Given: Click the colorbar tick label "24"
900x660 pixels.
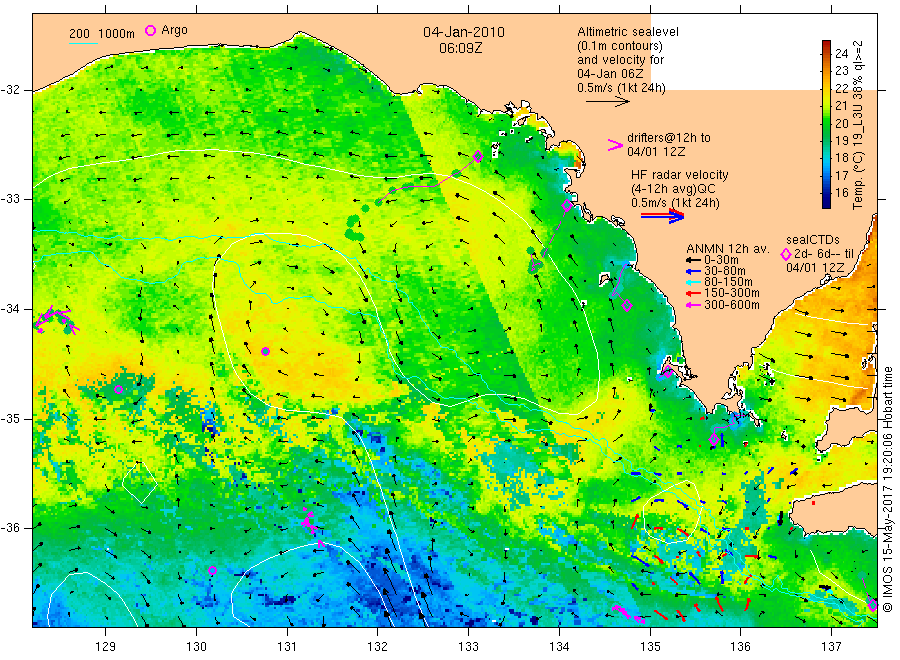Looking at the screenshot, I should click(841, 53).
